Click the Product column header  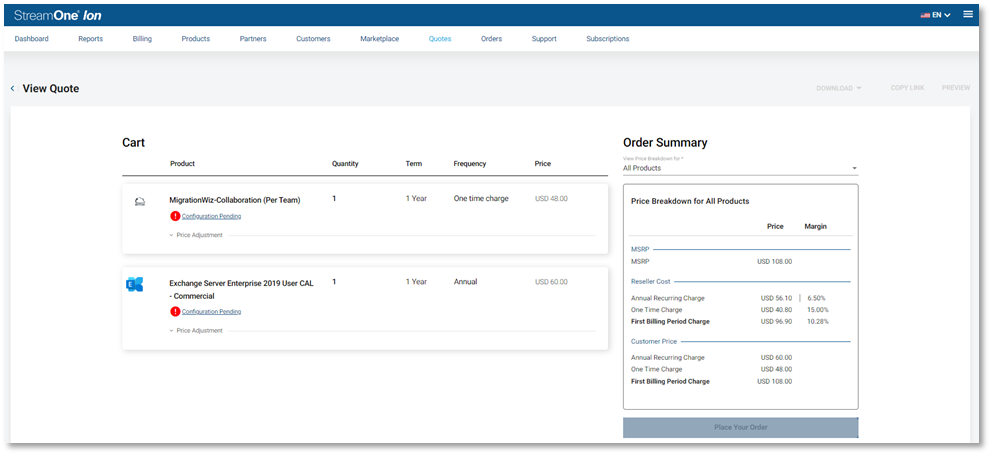point(182,164)
